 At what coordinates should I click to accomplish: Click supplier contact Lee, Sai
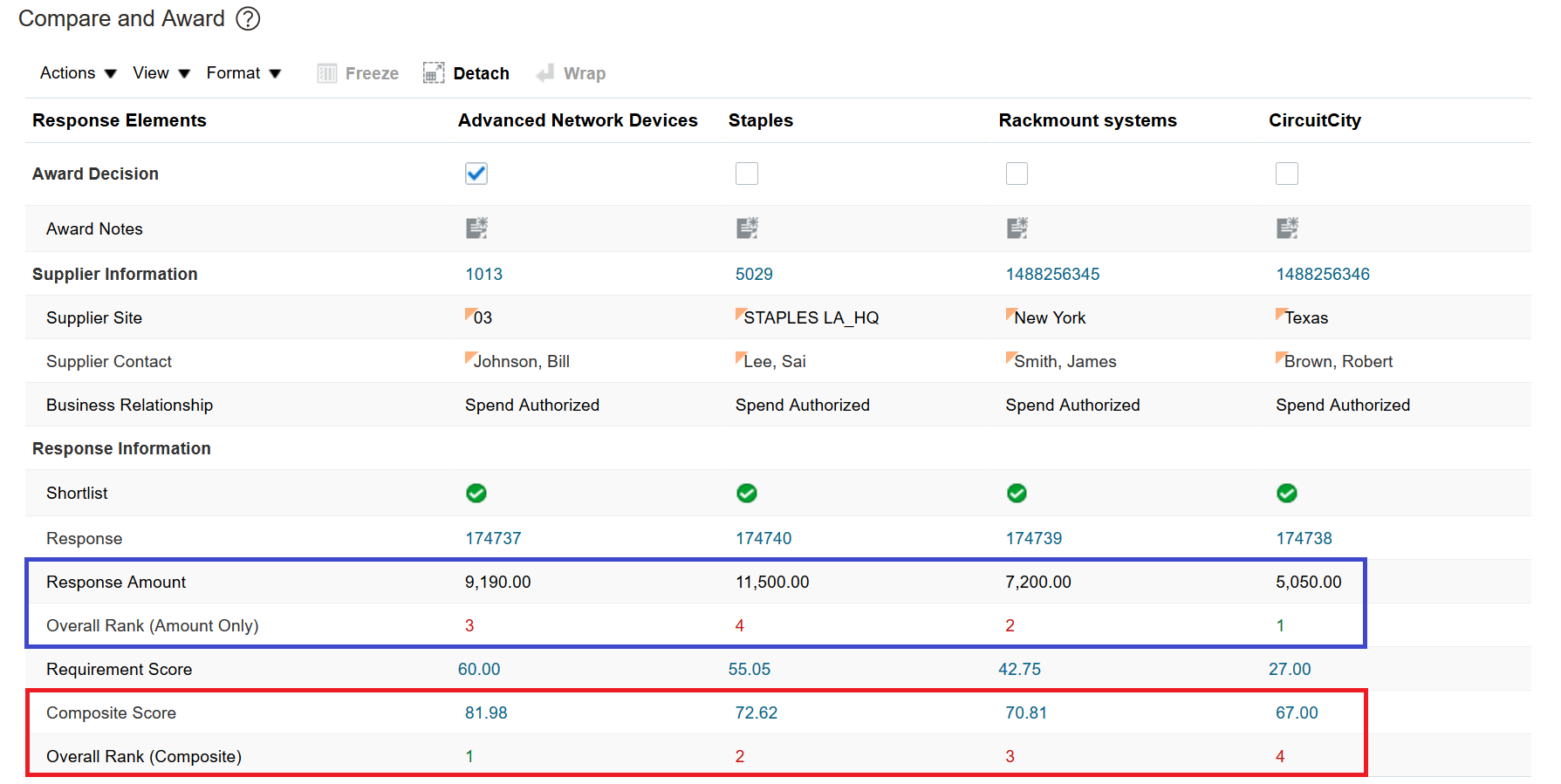click(775, 361)
